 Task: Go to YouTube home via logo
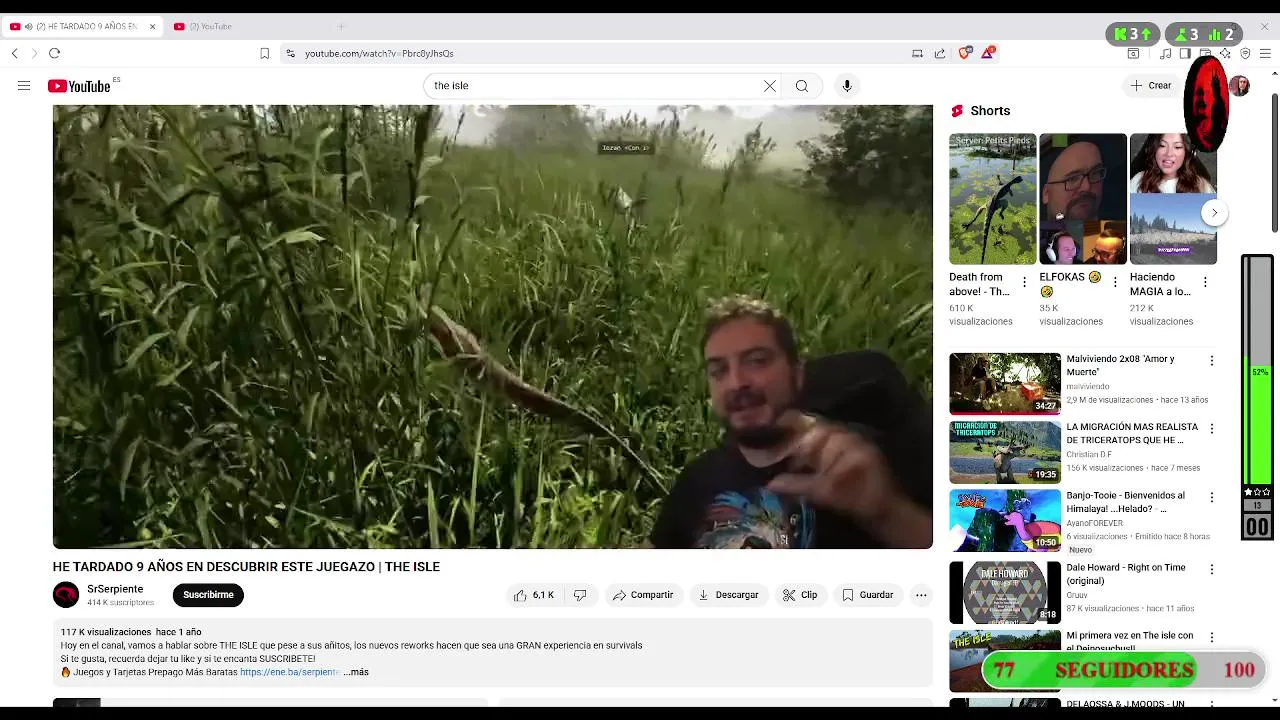(x=79, y=86)
